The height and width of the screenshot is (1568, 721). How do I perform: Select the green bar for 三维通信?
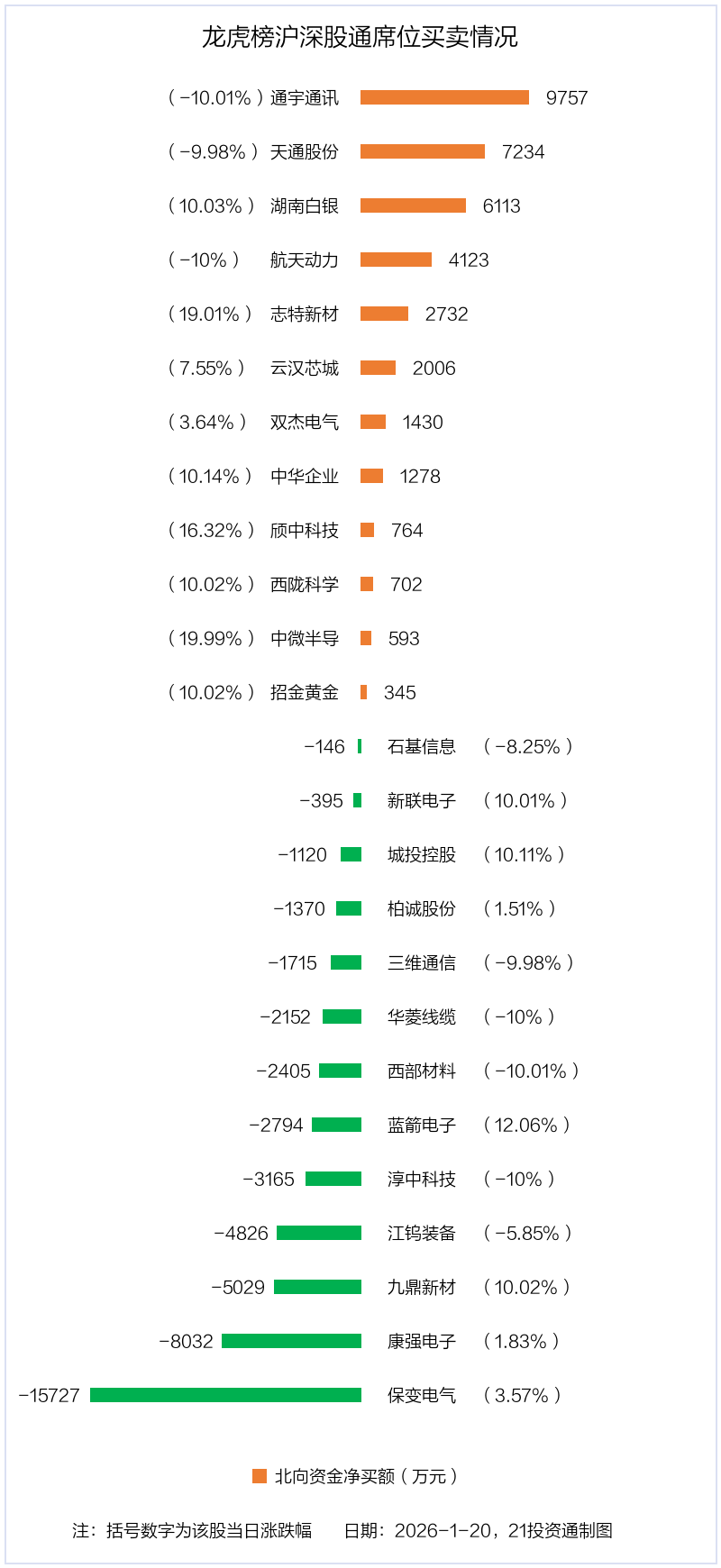346,962
